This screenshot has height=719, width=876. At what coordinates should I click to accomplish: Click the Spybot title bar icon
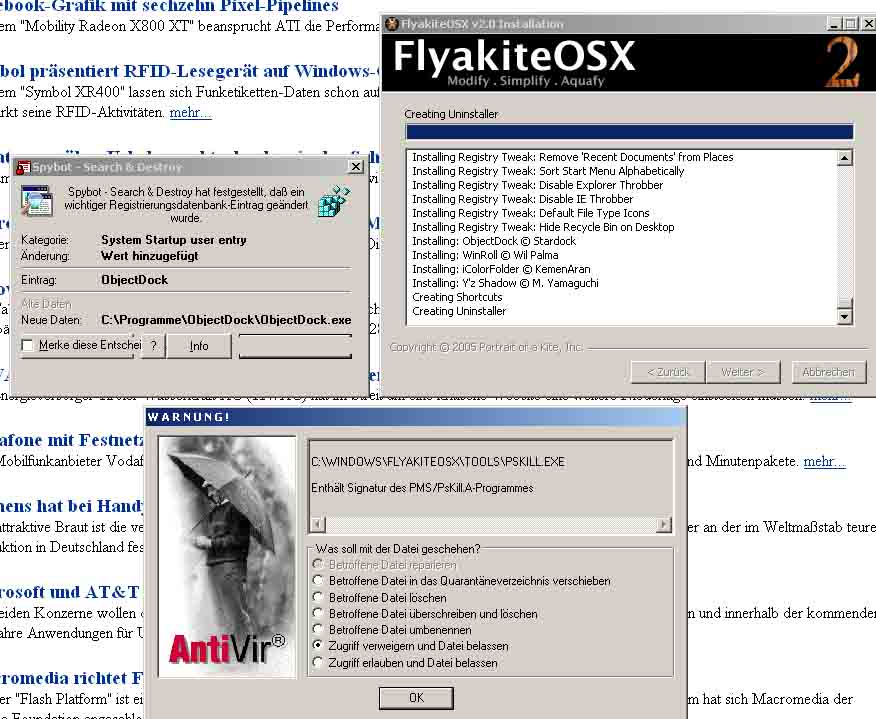click(23, 167)
